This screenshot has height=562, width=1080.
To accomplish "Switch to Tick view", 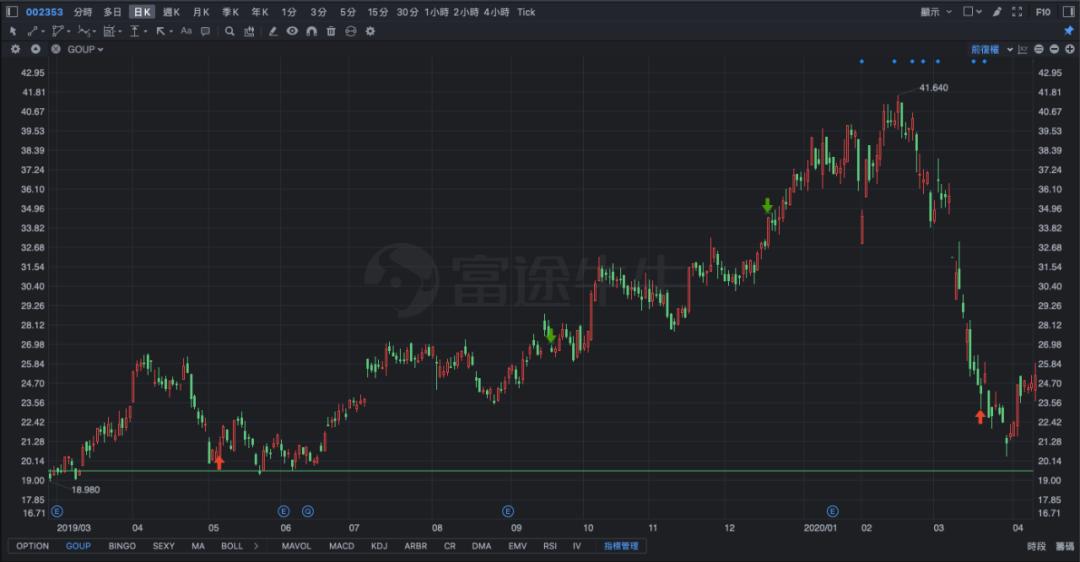I will 526,12.
